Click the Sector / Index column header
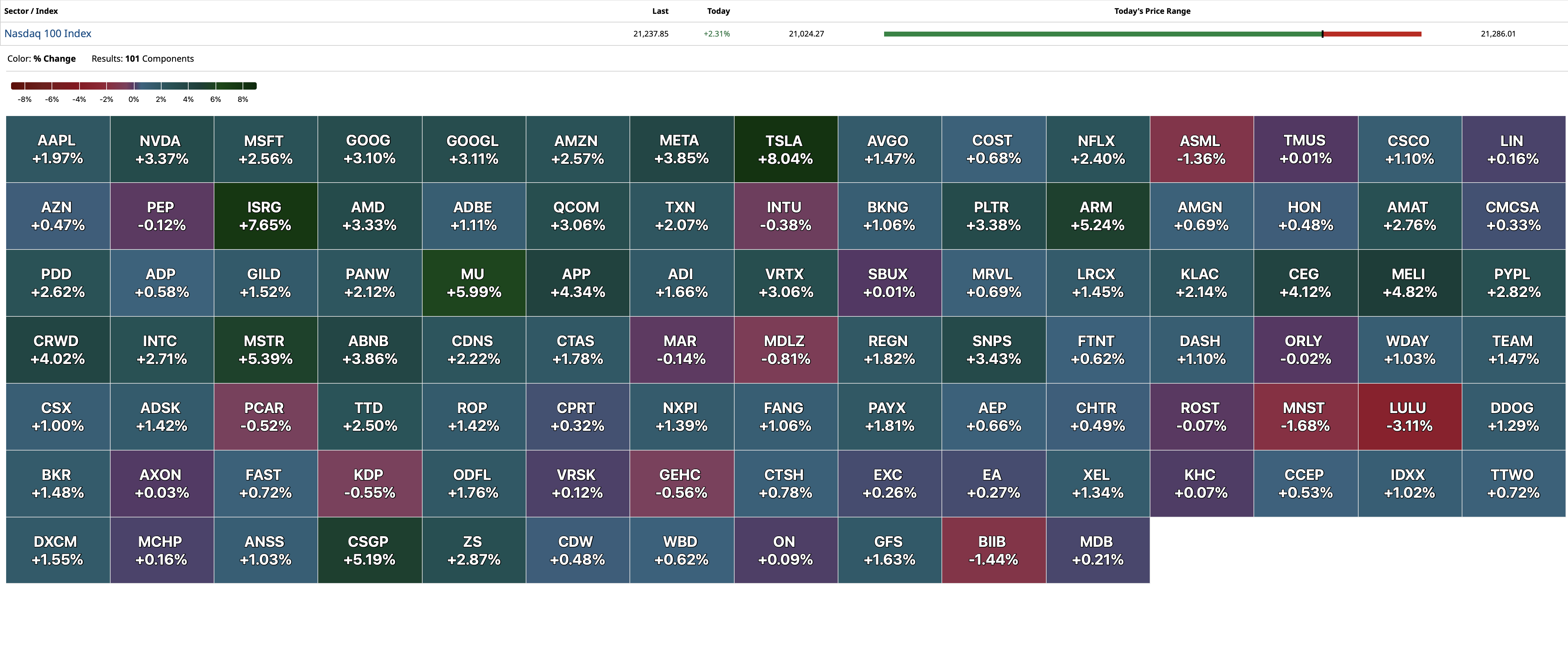 tap(31, 11)
